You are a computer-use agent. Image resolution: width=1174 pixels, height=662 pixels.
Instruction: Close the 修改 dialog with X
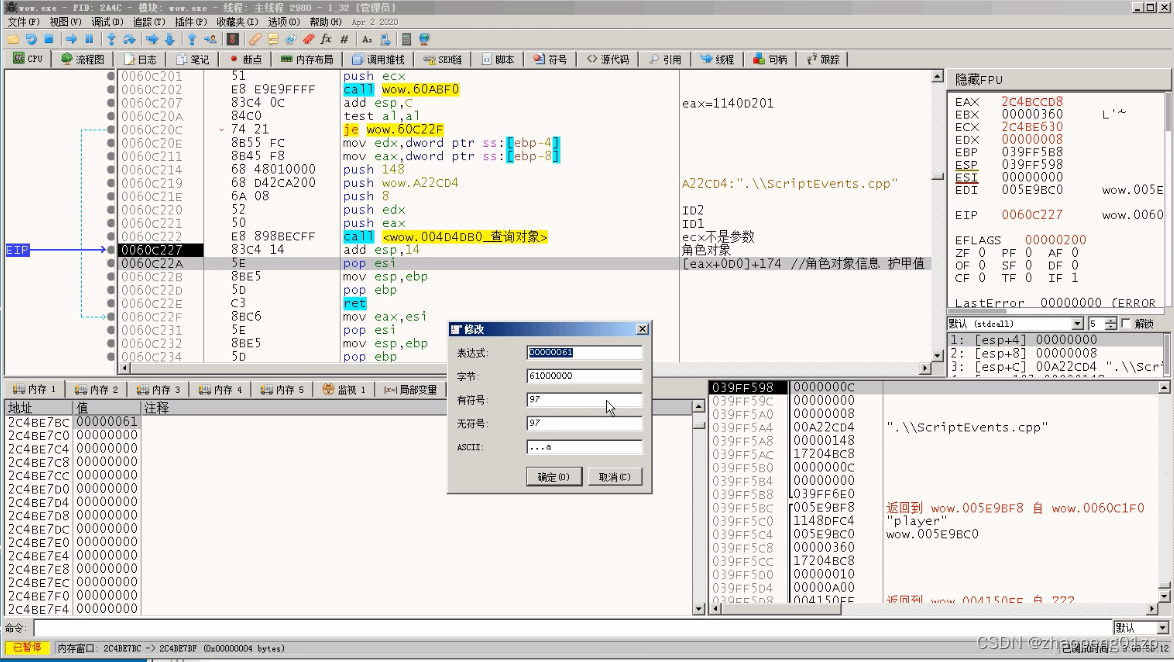pyautogui.click(x=642, y=330)
